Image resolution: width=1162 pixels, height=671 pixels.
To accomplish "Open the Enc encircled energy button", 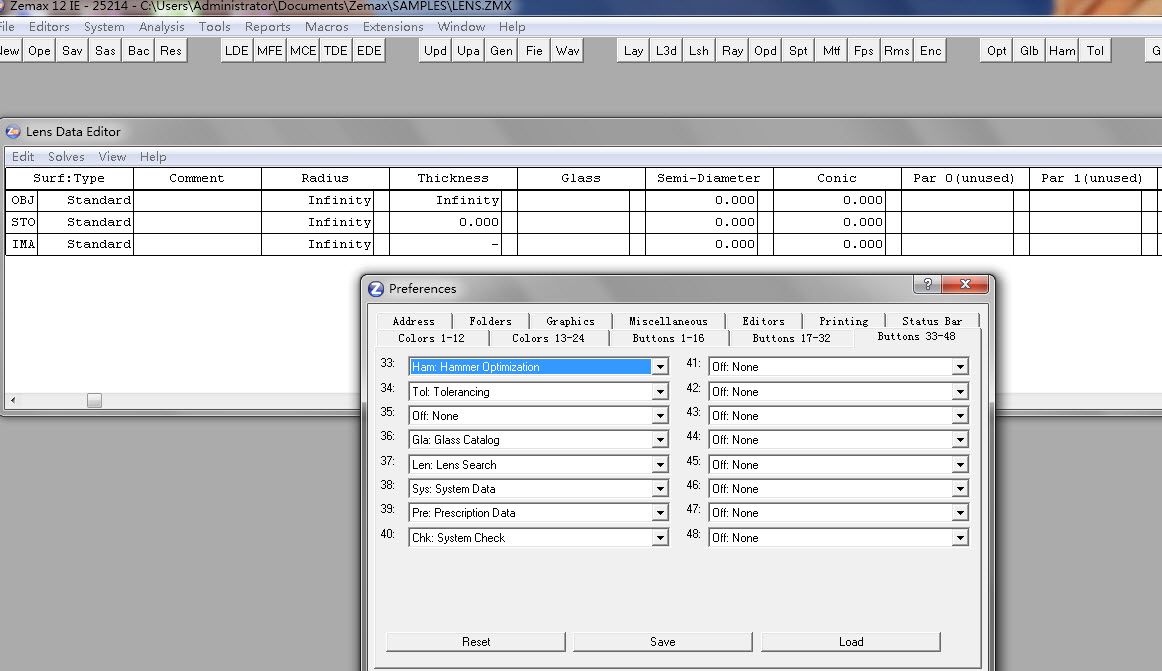I will [x=930, y=50].
